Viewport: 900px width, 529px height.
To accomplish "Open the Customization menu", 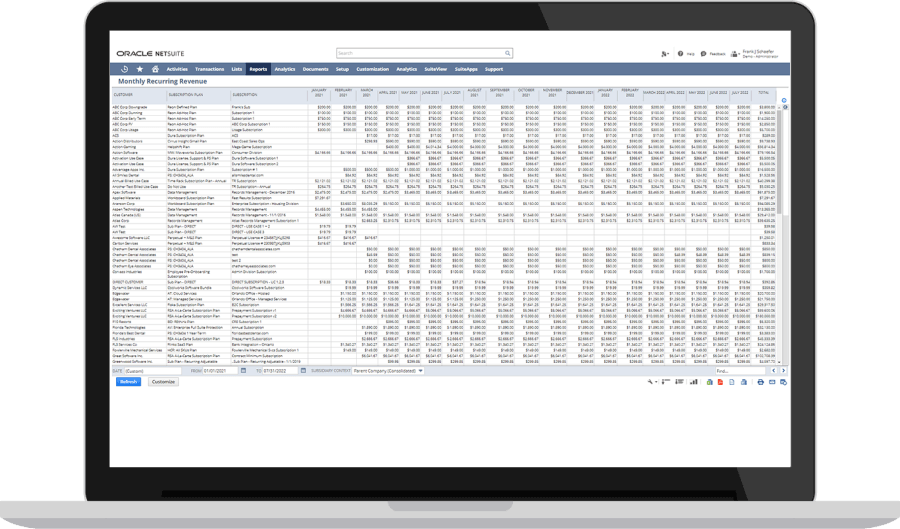I will pos(373,69).
